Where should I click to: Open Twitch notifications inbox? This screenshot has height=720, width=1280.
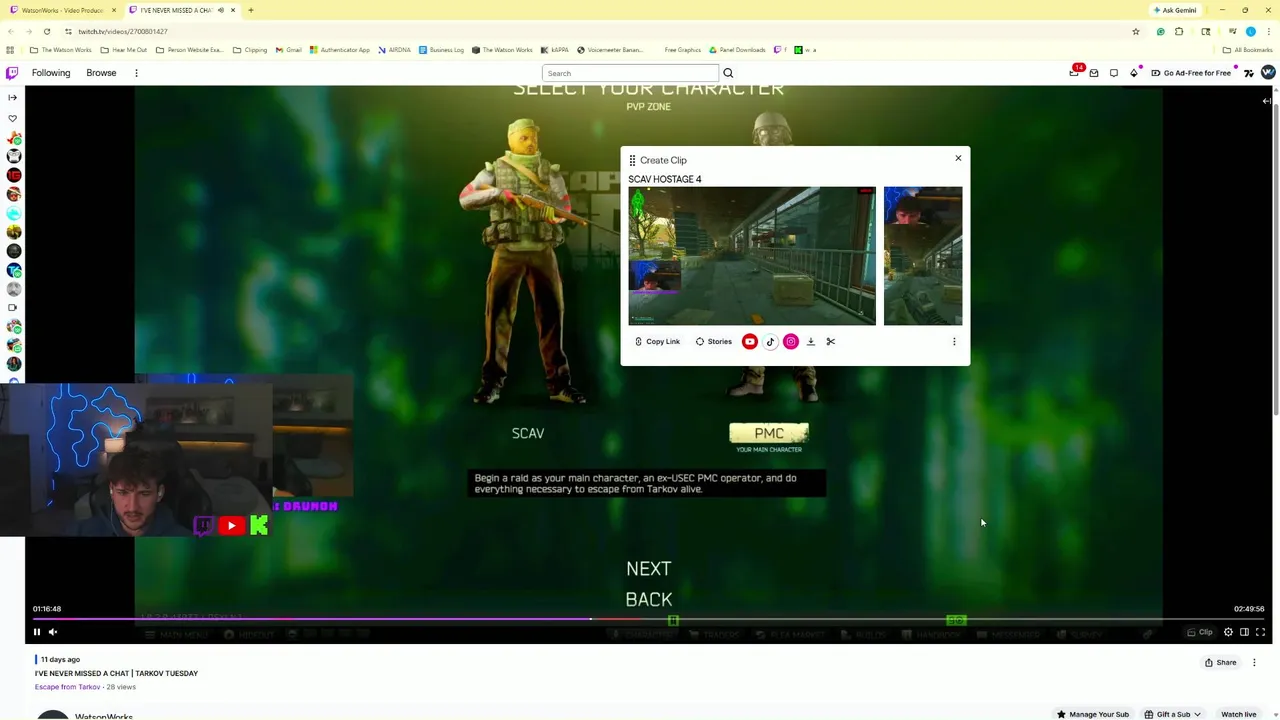click(x=1075, y=73)
